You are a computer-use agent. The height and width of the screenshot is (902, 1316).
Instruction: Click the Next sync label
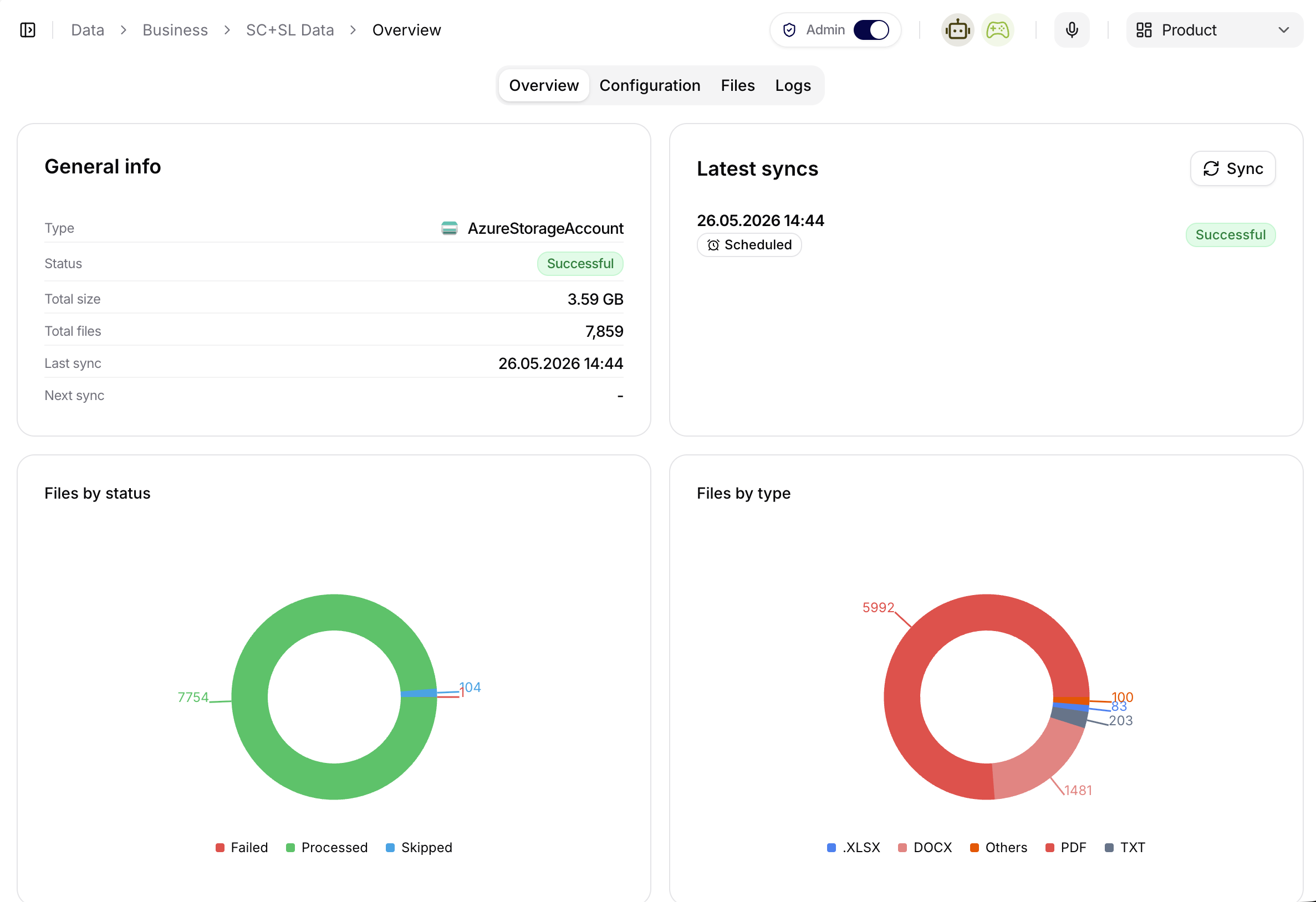pos(74,396)
